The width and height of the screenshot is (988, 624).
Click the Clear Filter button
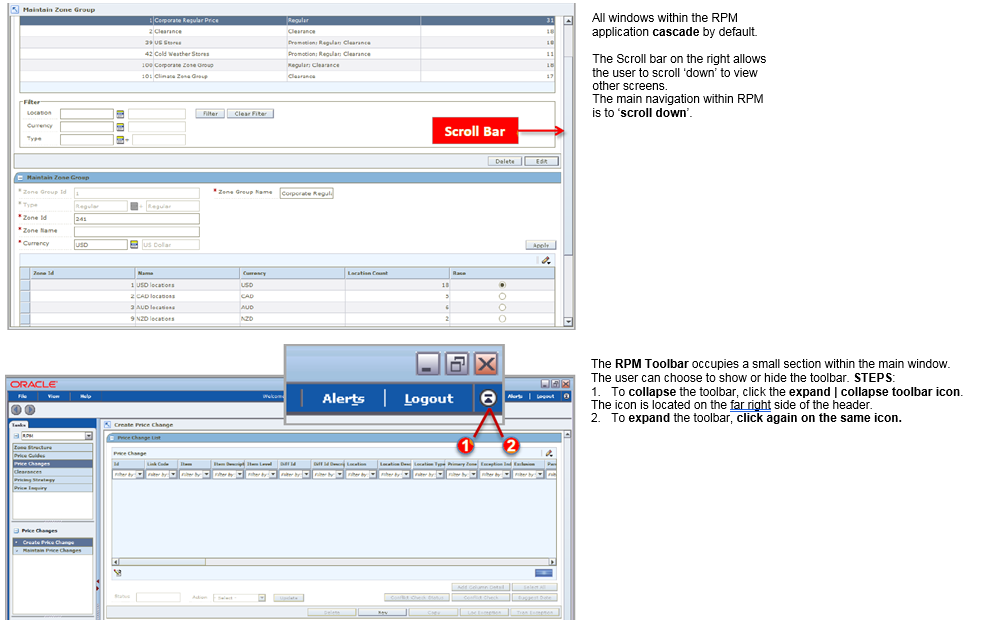249,113
